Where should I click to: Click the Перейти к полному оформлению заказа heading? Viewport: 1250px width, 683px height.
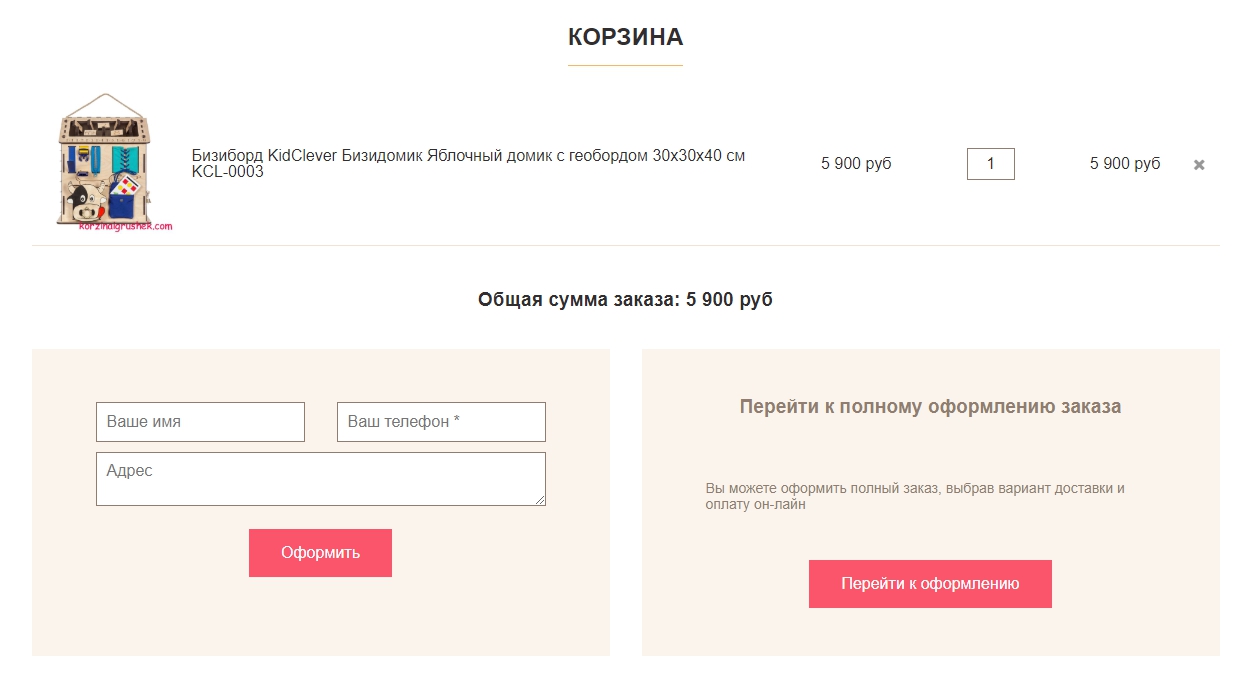pyautogui.click(x=930, y=407)
